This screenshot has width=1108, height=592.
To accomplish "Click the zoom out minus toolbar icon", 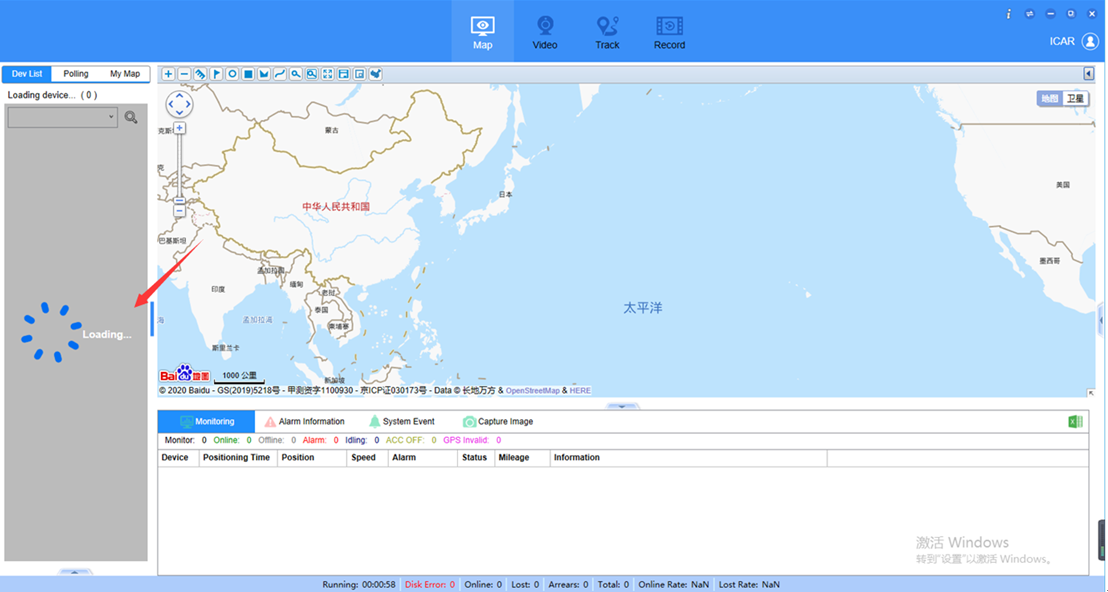I will coord(184,74).
